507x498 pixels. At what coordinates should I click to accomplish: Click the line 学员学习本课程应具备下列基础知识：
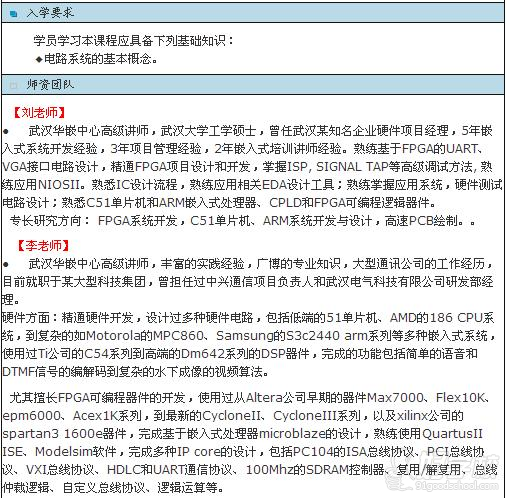coord(134,41)
